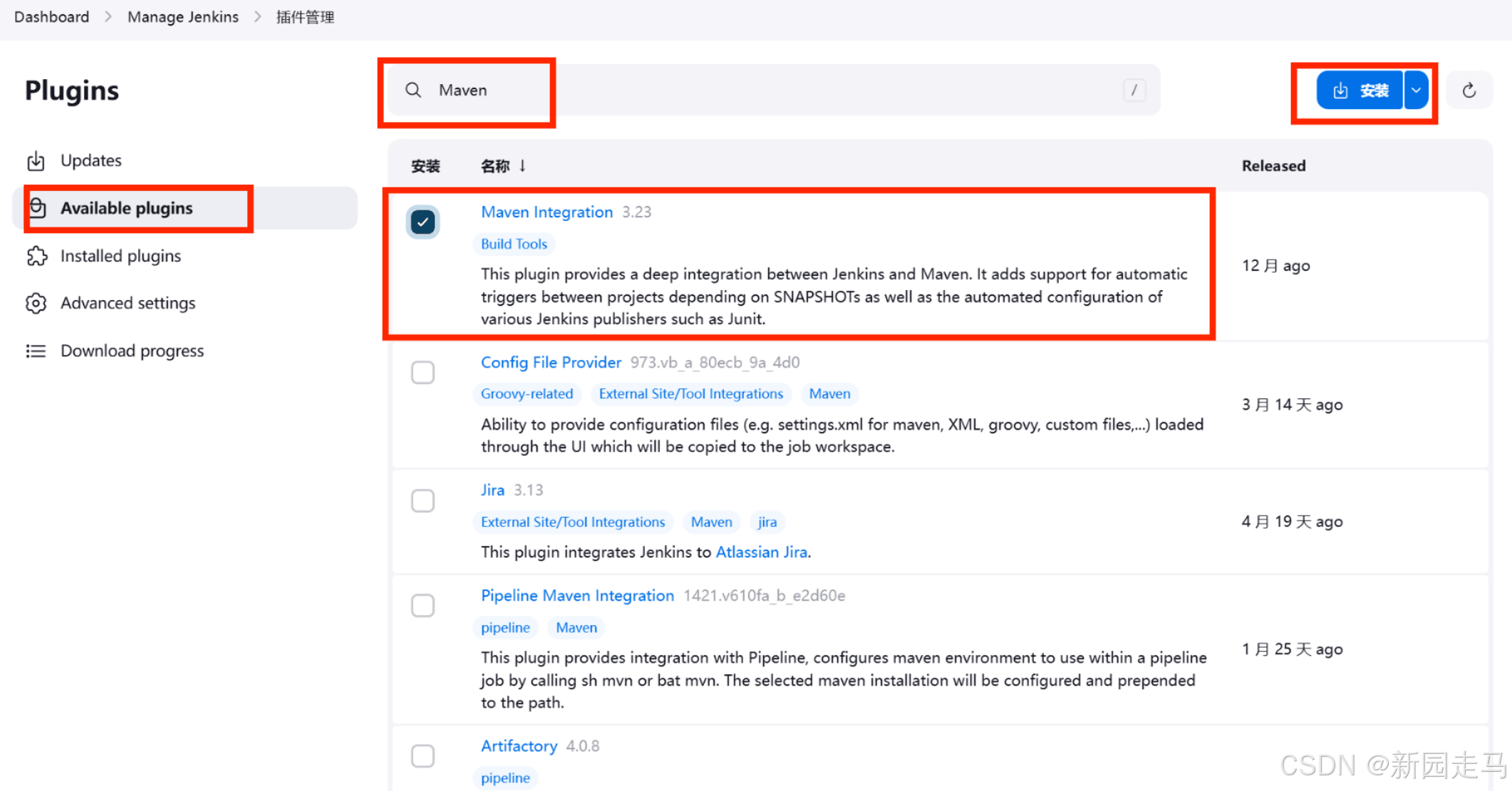This screenshot has width=1512, height=791.
Task: Check the Config File Provider checkbox
Action: (423, 372)
